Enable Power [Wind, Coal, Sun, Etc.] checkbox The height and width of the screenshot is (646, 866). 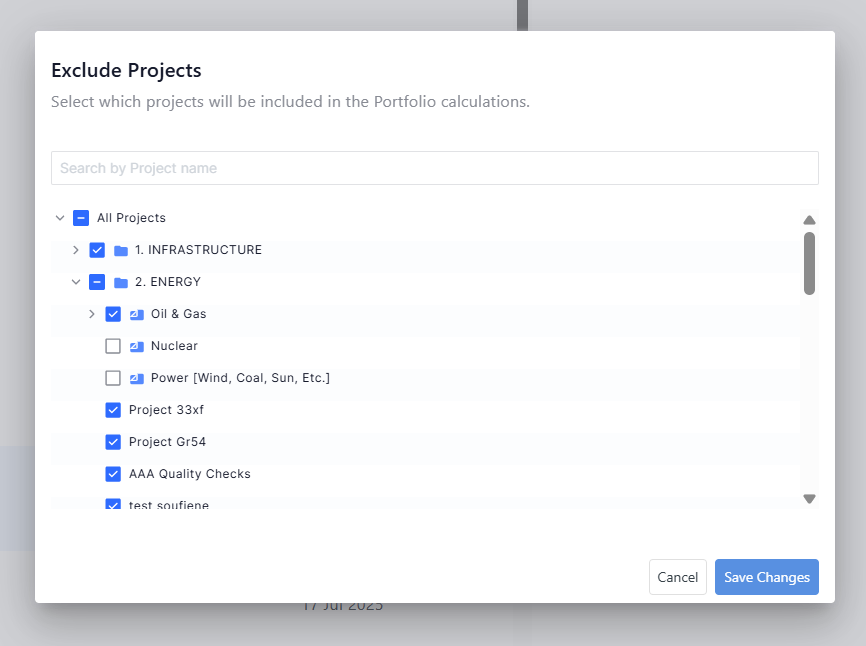click(x=113, y=378)
